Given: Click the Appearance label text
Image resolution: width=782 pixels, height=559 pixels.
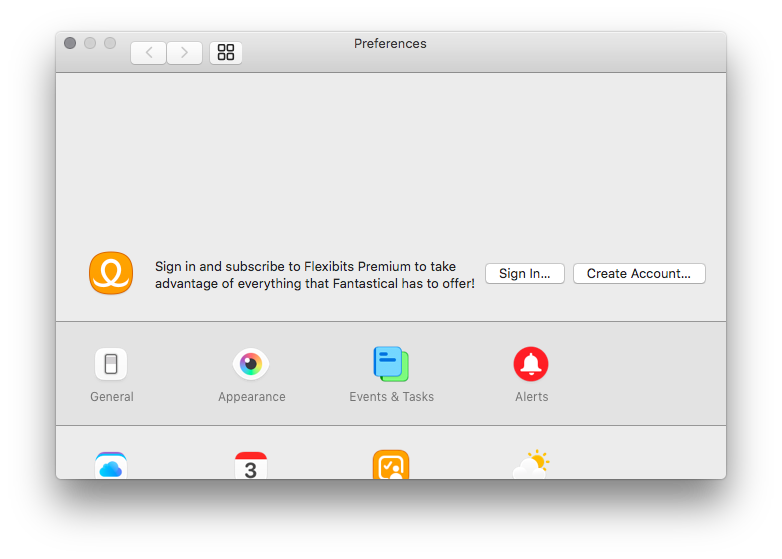Looking at the screenshot, I should coord(252,397).
